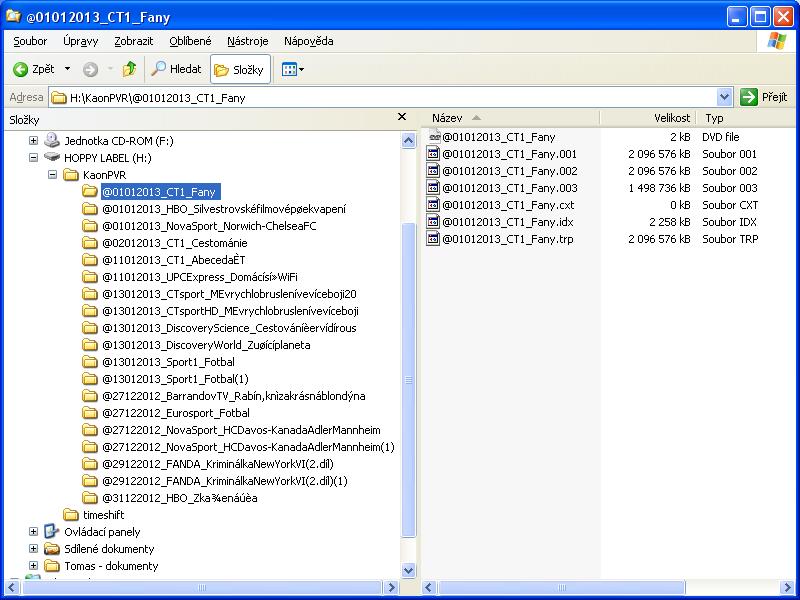800x600 pixels.
Task: Open the Zpět history dropdown arrow
Action: point(67,69)
